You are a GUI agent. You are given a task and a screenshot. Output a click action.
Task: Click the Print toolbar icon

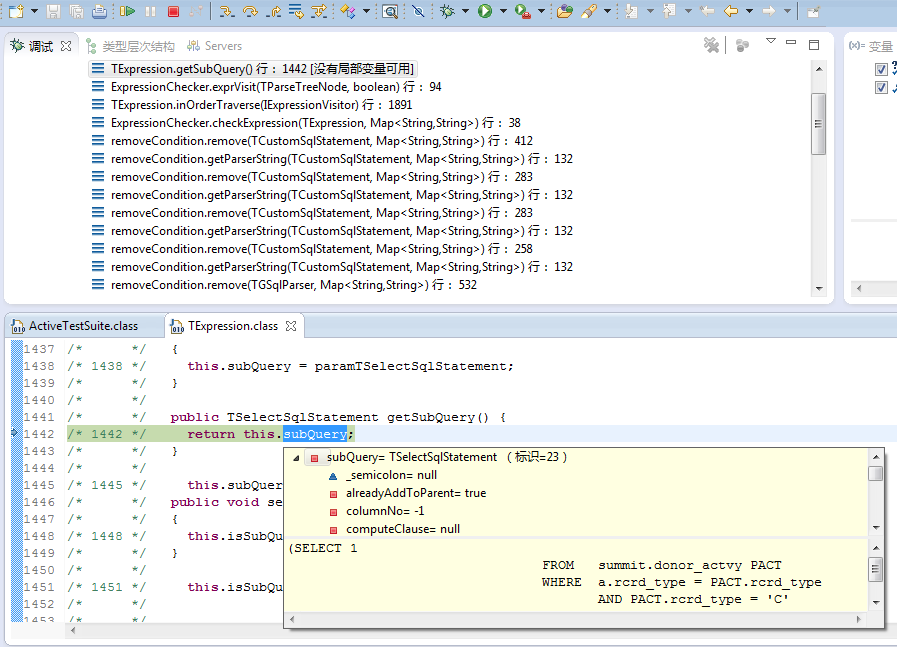click(99, 11)
